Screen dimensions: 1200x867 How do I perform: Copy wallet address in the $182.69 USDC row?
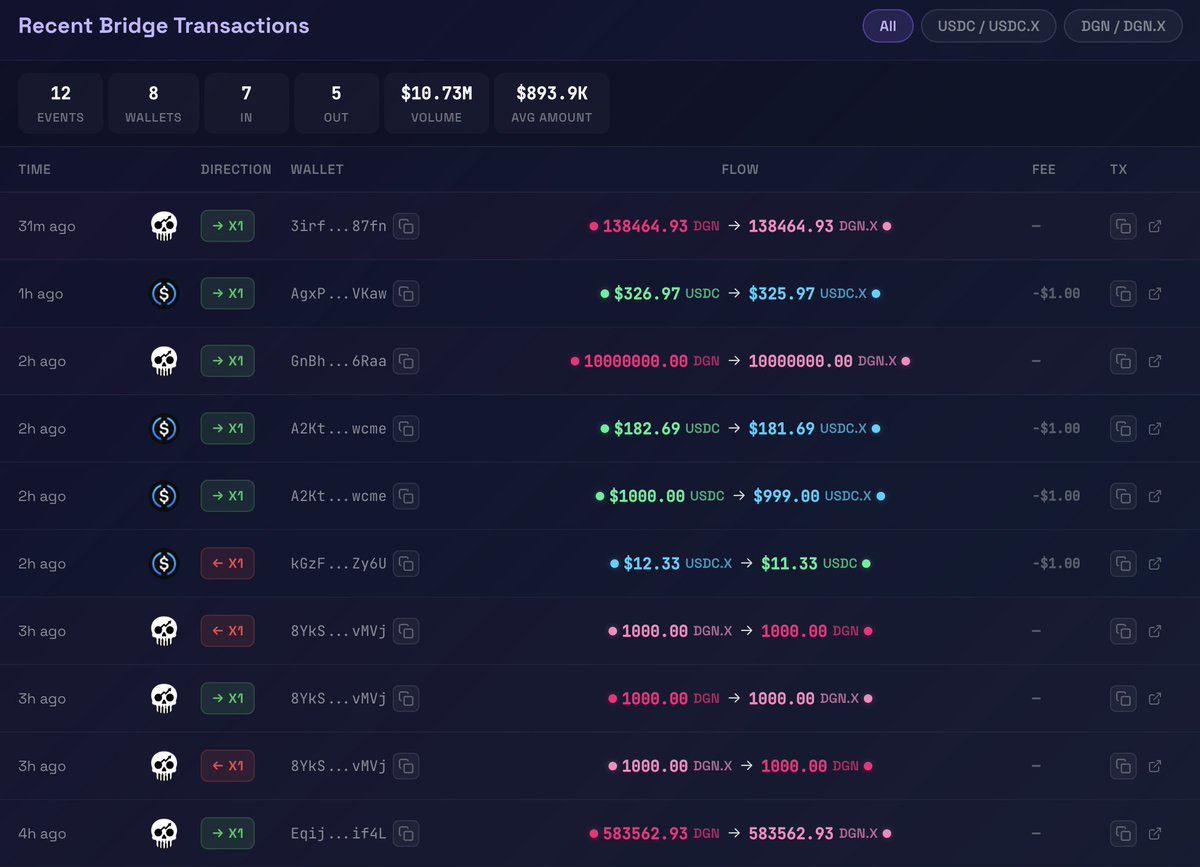point(406,429)
